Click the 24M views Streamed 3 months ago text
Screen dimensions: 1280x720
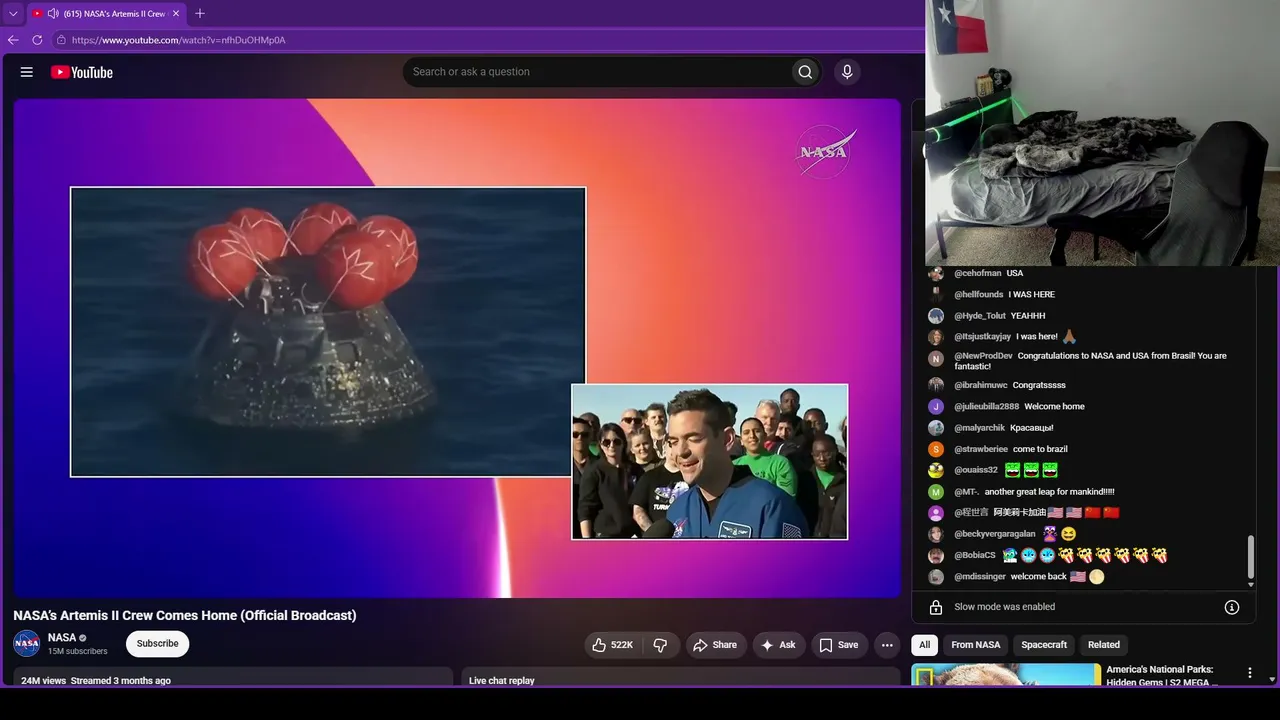tap(96, 681)
